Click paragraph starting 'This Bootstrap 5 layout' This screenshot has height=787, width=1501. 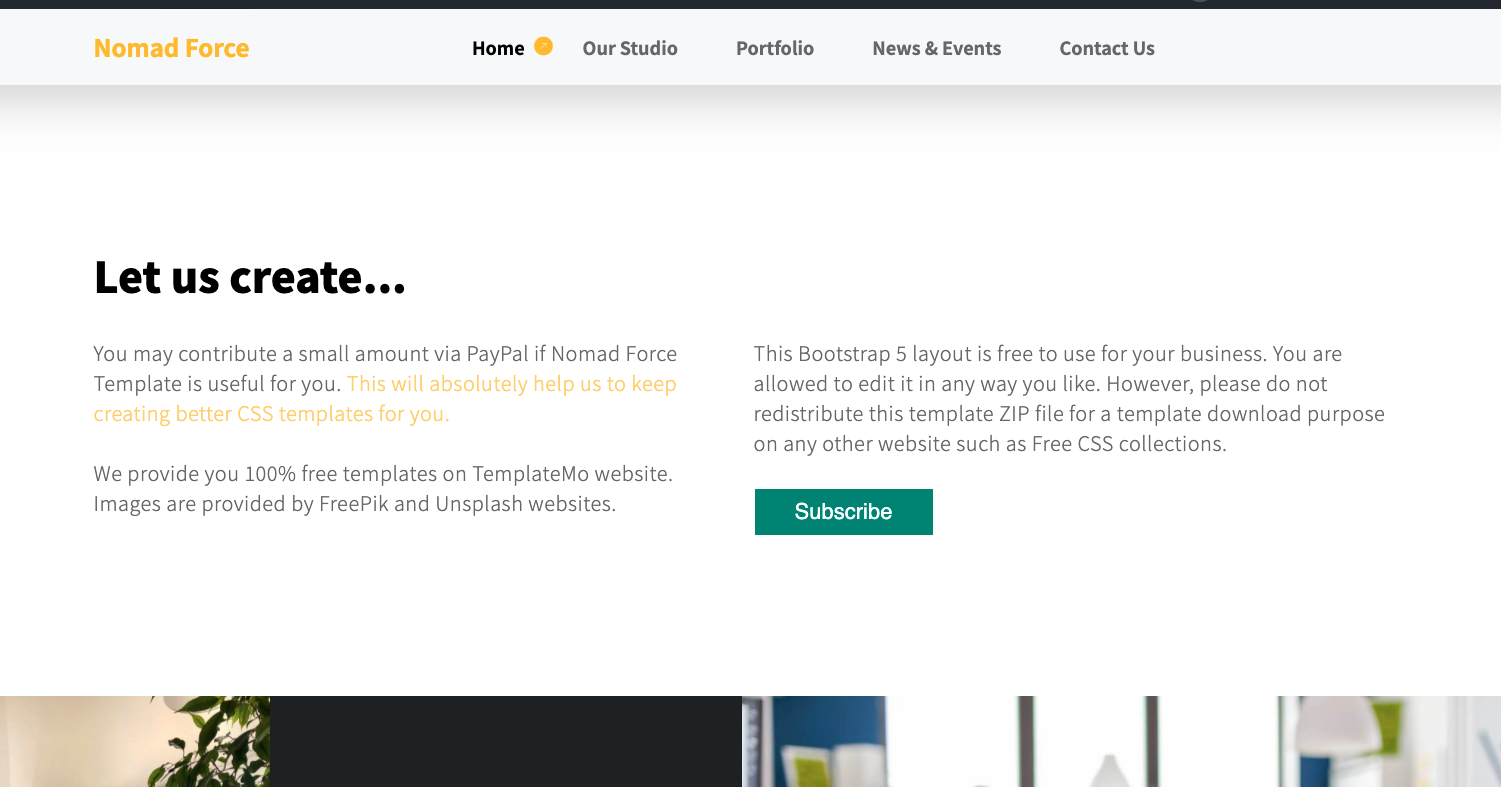[1069, 399]
